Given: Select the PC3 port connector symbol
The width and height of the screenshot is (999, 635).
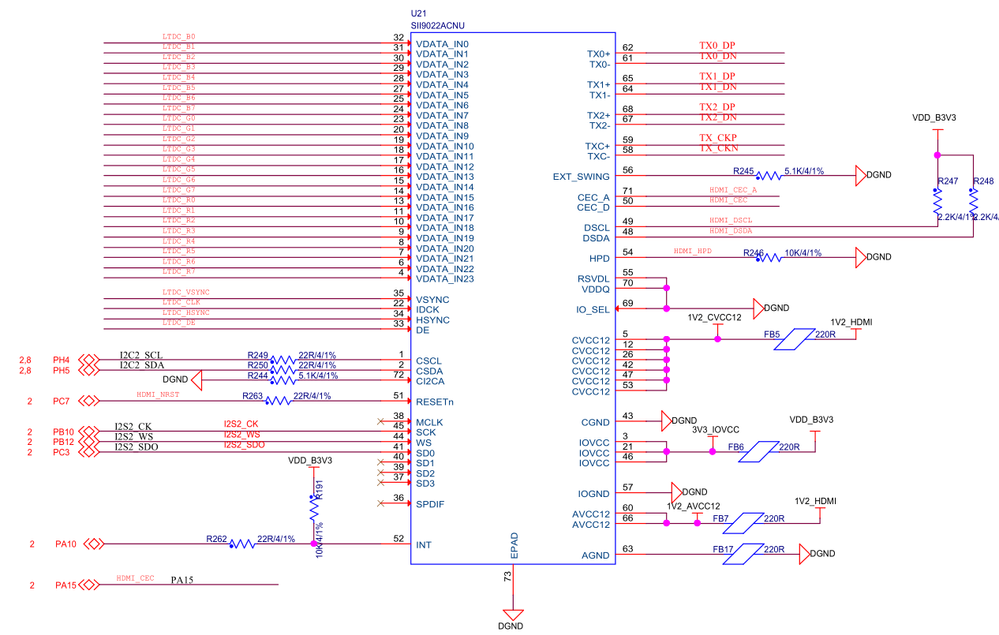Looking at the screenshot, I should point(89,452).
